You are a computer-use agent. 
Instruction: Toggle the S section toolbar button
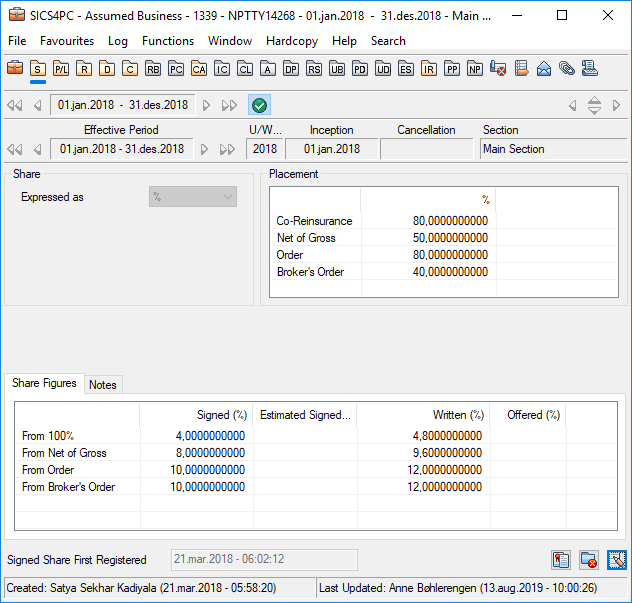[38, 69]
